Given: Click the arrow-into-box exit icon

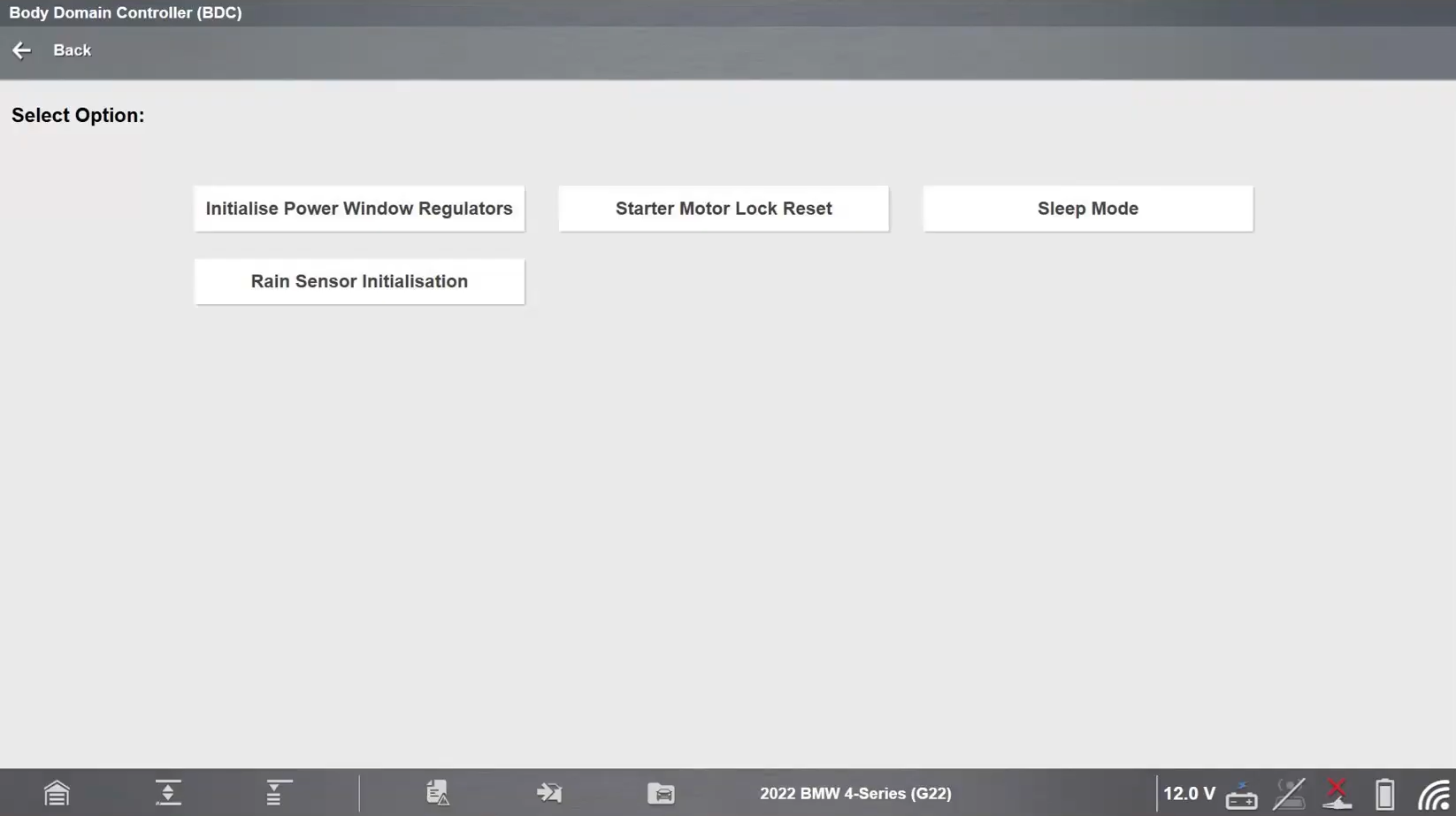Looking at the screenshot, I should point(549,793).
